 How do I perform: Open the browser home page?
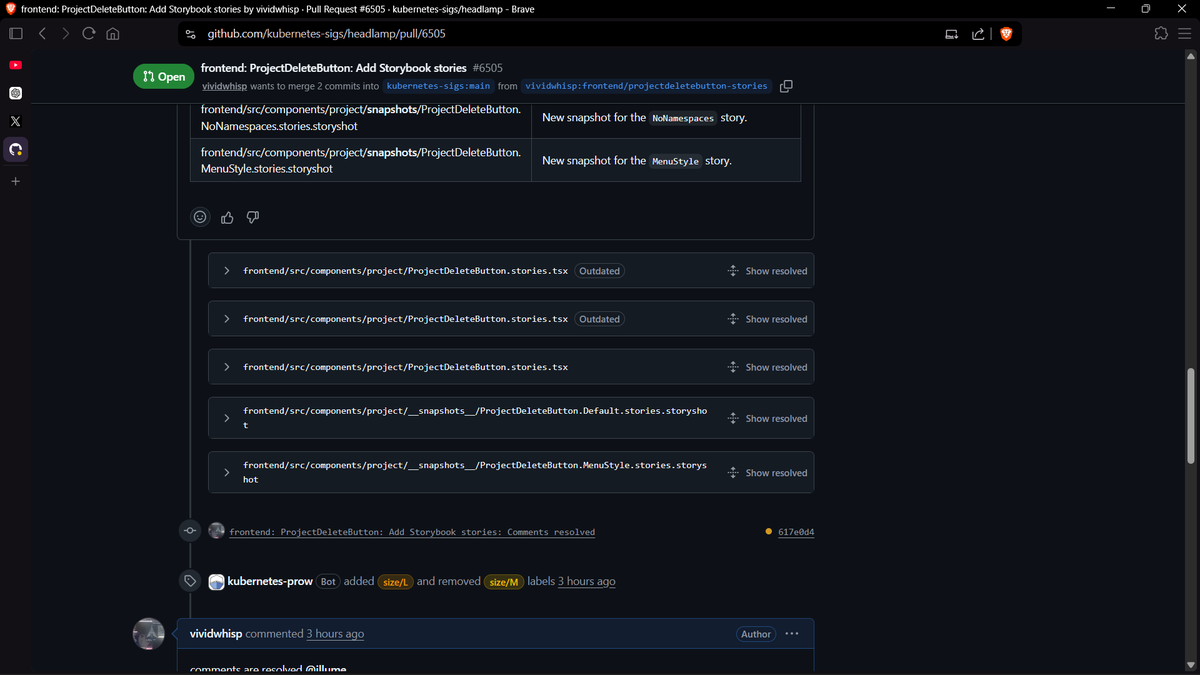[x=113, y=34]
